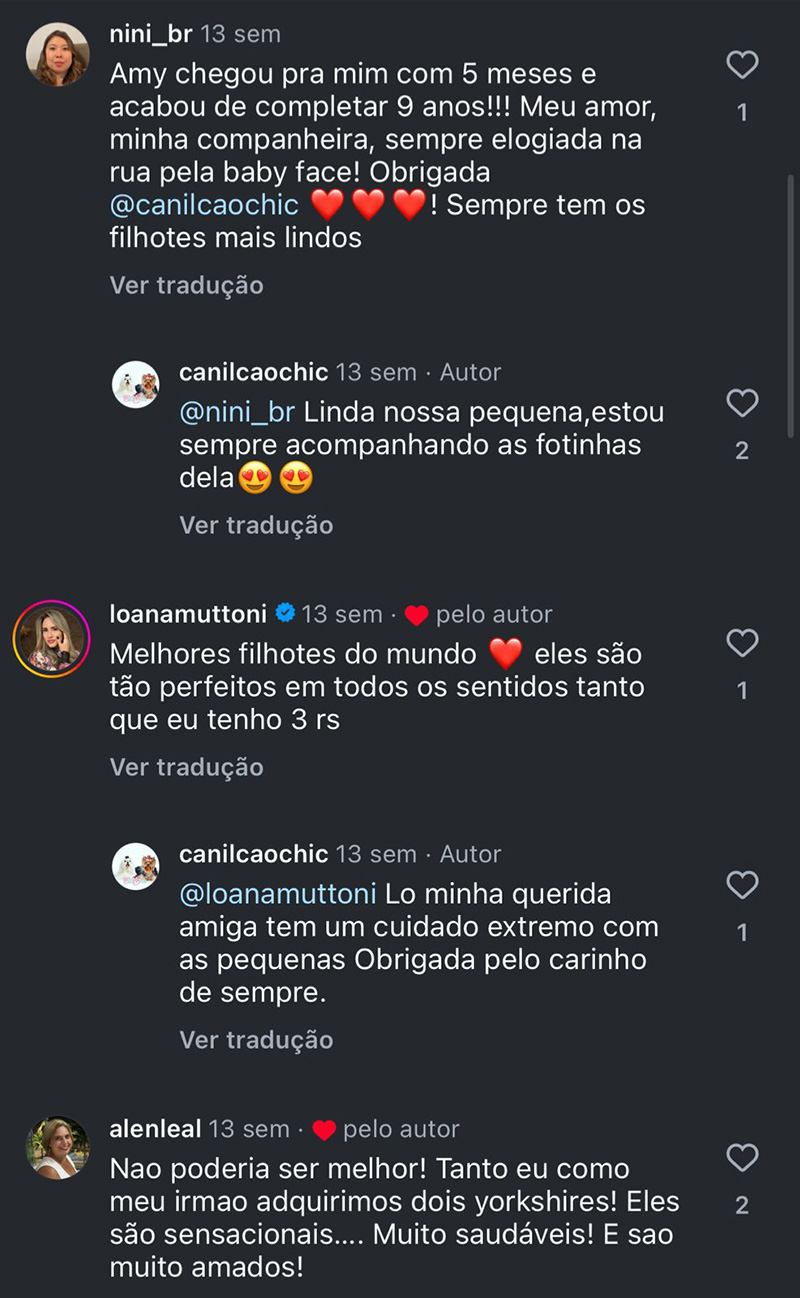
Task: Like canilcaochic's reply to nini_br
Action: pos(742,404)
